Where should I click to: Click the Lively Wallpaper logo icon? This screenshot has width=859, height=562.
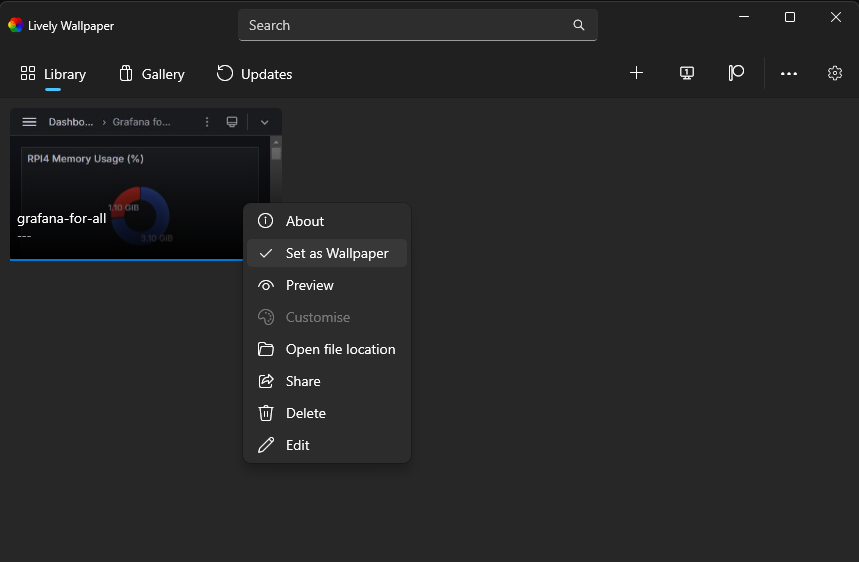pyautogui.click(x=15, y=25)
